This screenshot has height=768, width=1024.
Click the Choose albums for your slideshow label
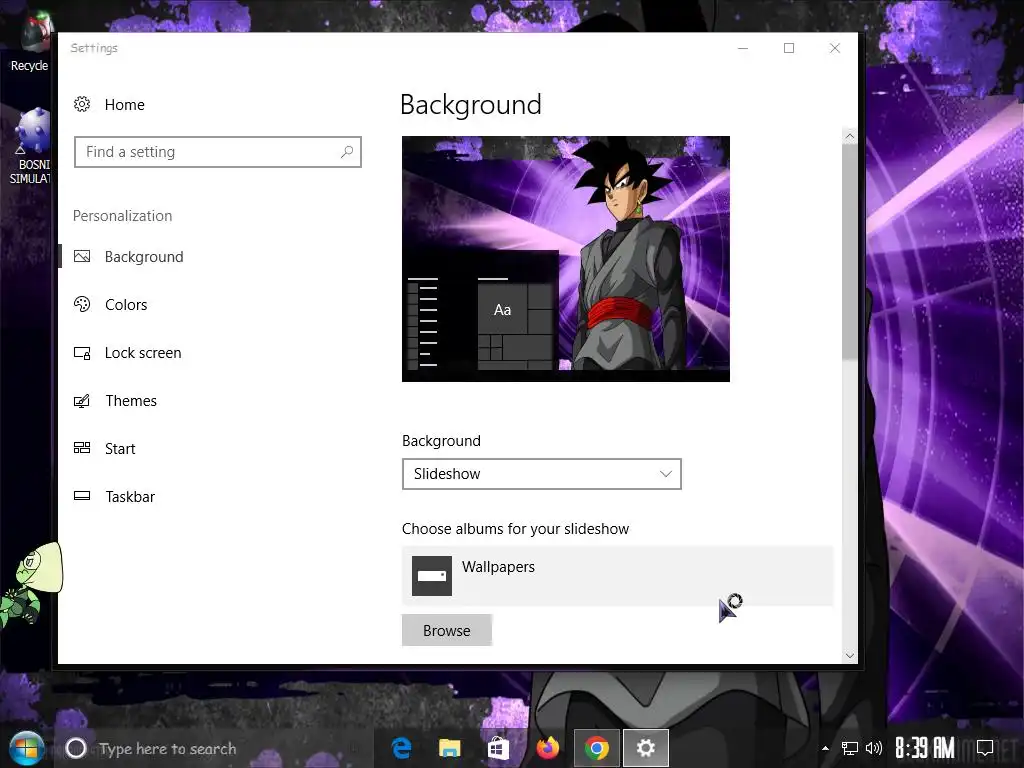pyautogui.click(x=515, y=528)
